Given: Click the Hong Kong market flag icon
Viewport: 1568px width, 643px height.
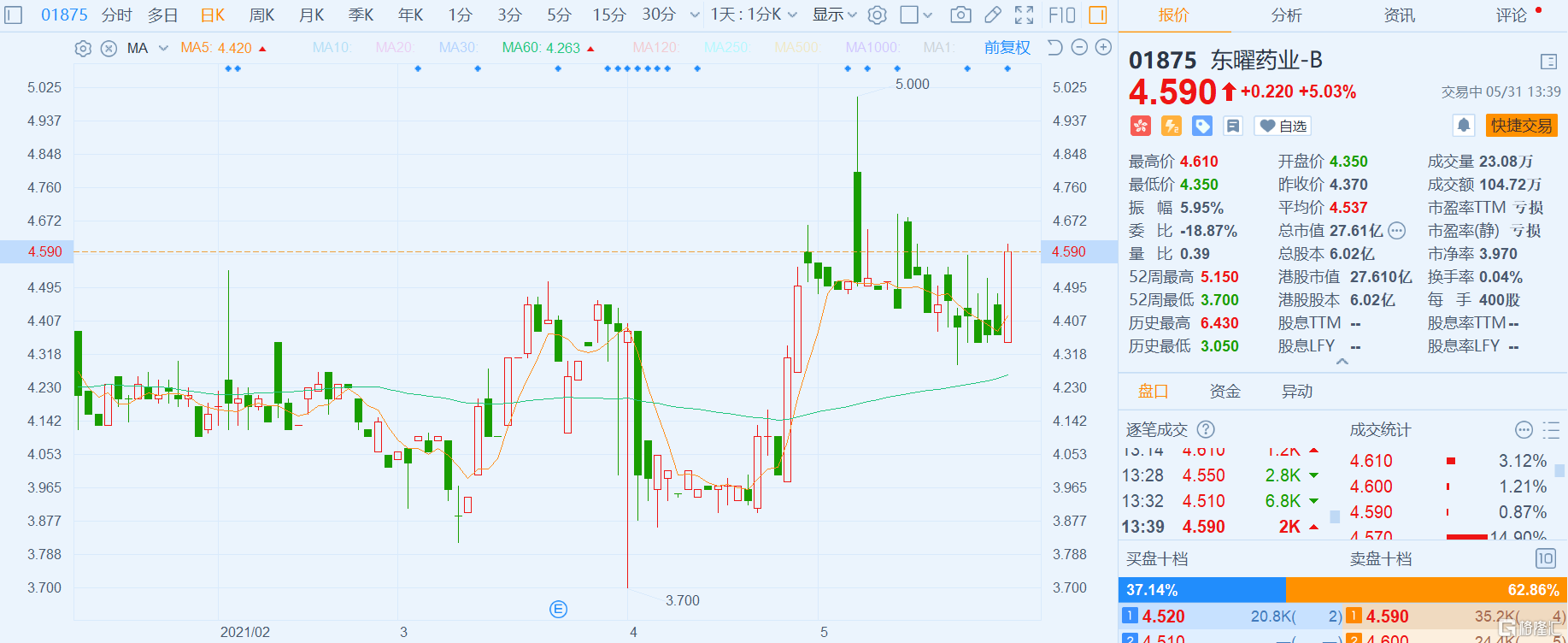Looking at the screenshot, I should pos(1141,126).
